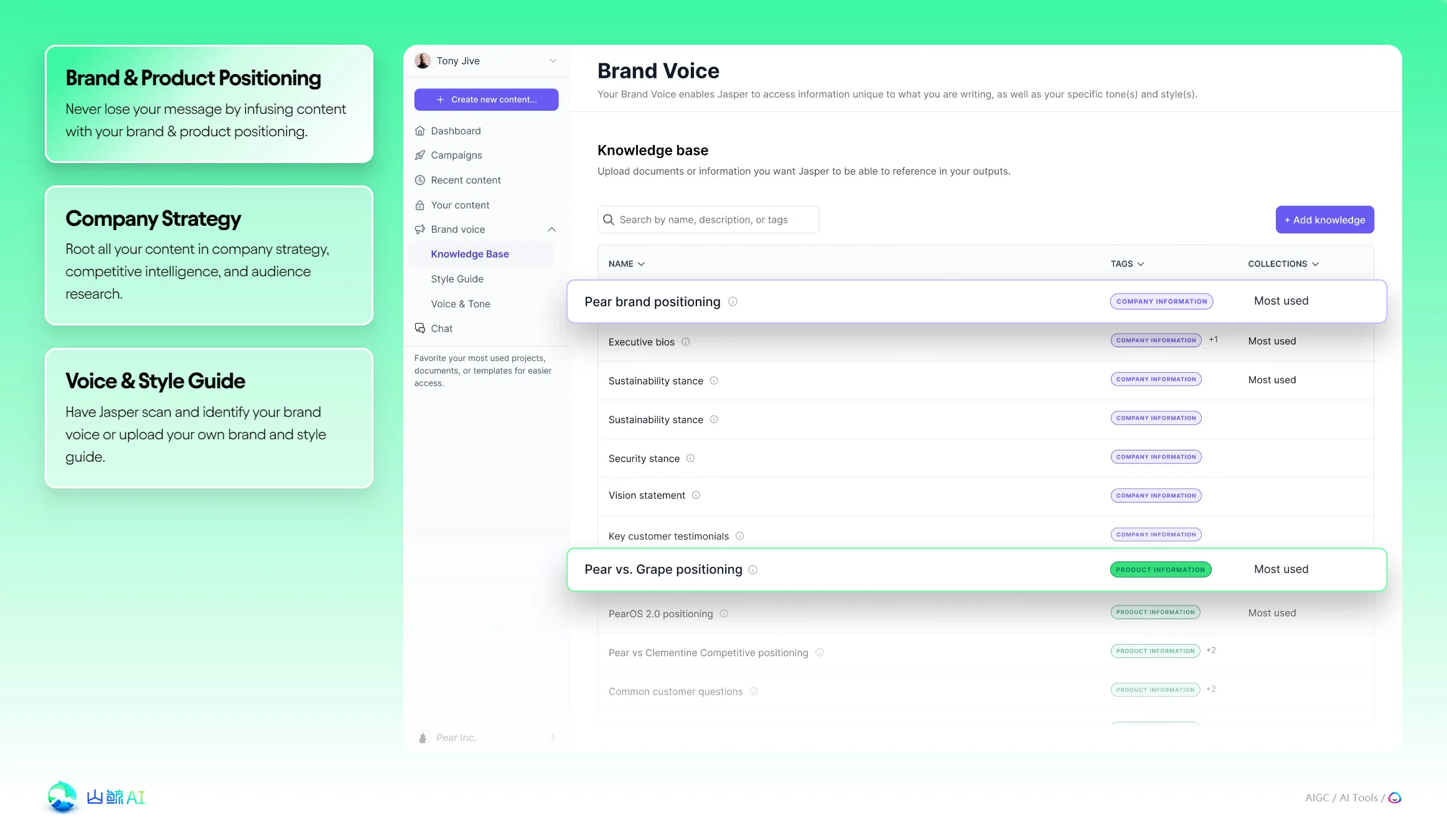Image resolution: width=1447 pixels, height=840 pixels.
Task: Click the Campaigns rocket icon
Action: (420, 155)
